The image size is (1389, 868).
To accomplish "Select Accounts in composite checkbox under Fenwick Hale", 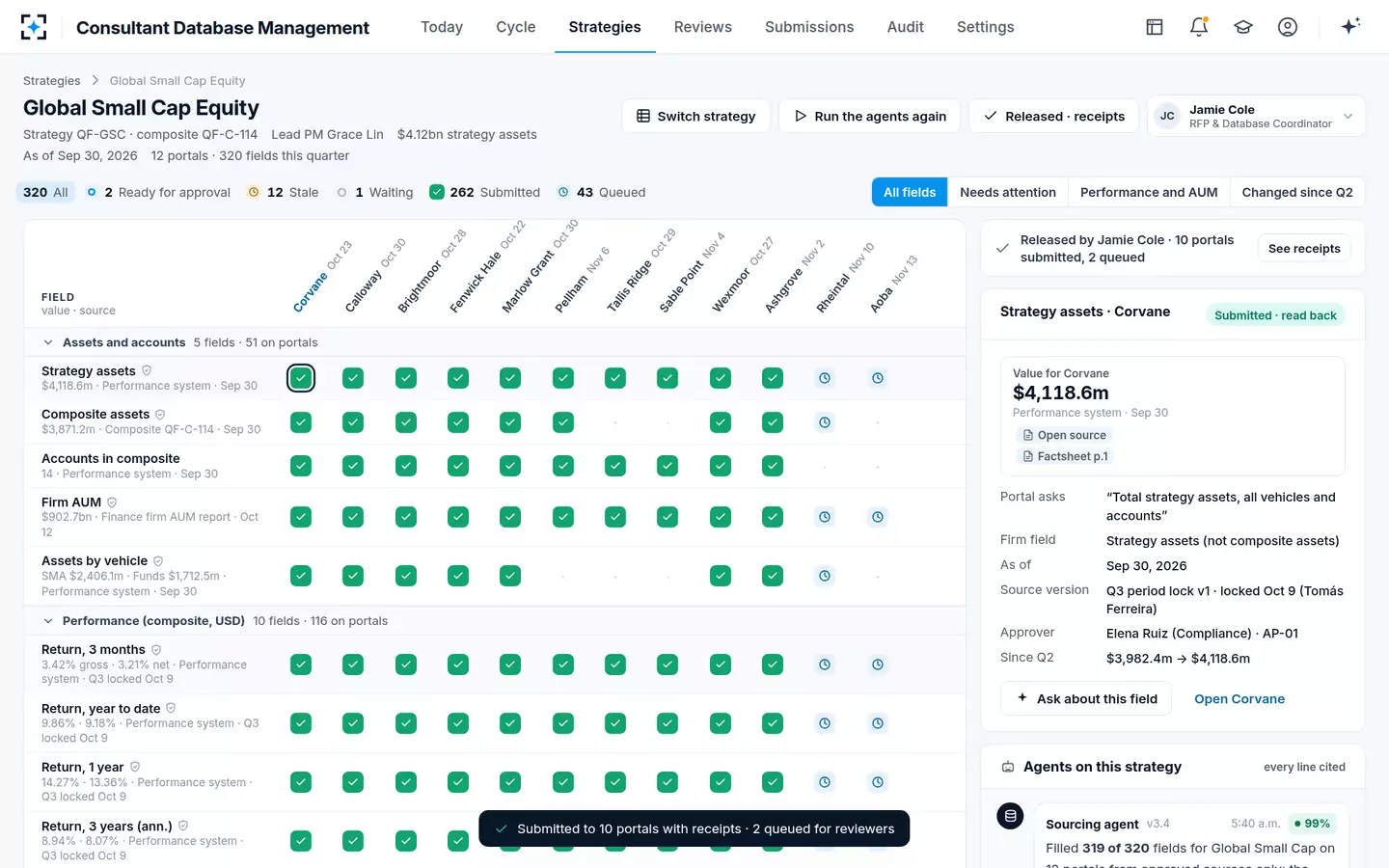I will pyautogui.click(x=458, y=466).
